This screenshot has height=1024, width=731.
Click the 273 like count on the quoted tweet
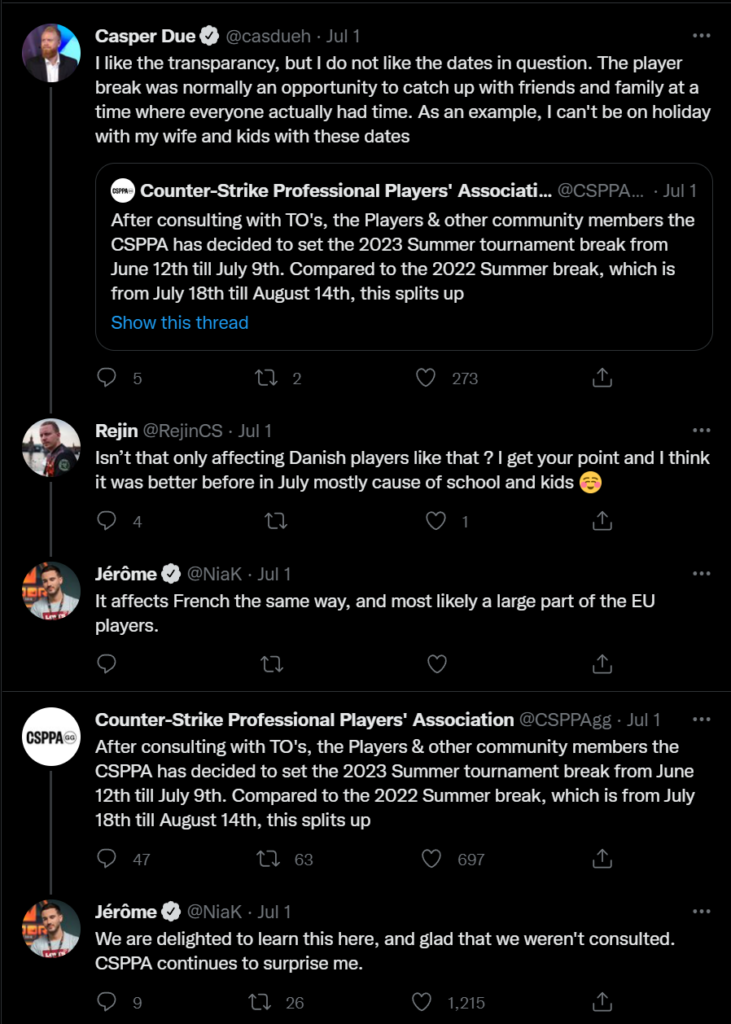coord(465,378)
